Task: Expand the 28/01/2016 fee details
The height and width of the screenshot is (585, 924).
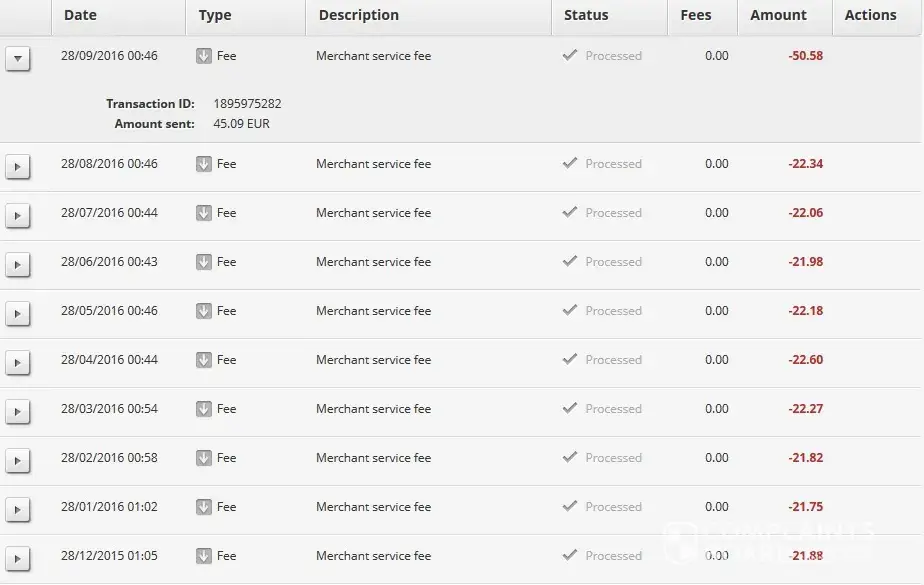Action: [18, 509]
